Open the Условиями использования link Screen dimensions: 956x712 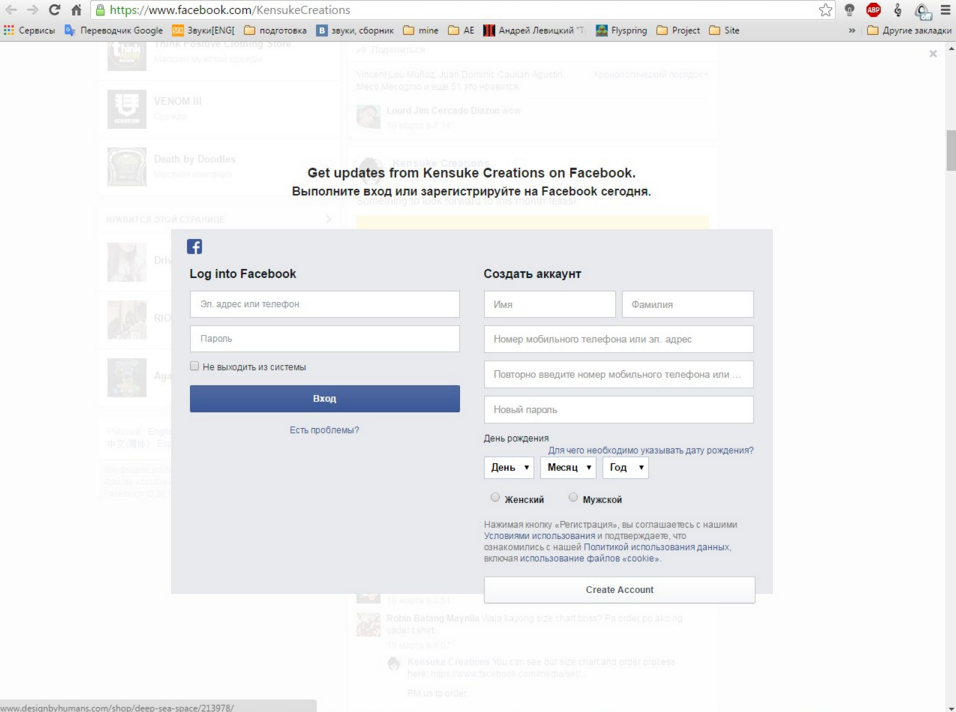540,536
